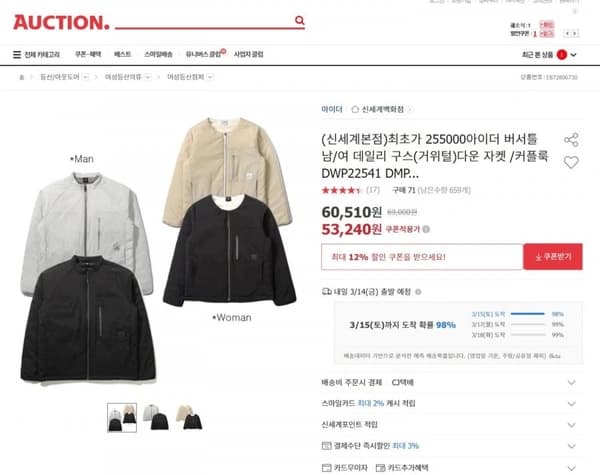The width and height of the screenshot is (600, 475).
Task: Add the product to wishlist with the heart icon
Action: tap(571, 163)
